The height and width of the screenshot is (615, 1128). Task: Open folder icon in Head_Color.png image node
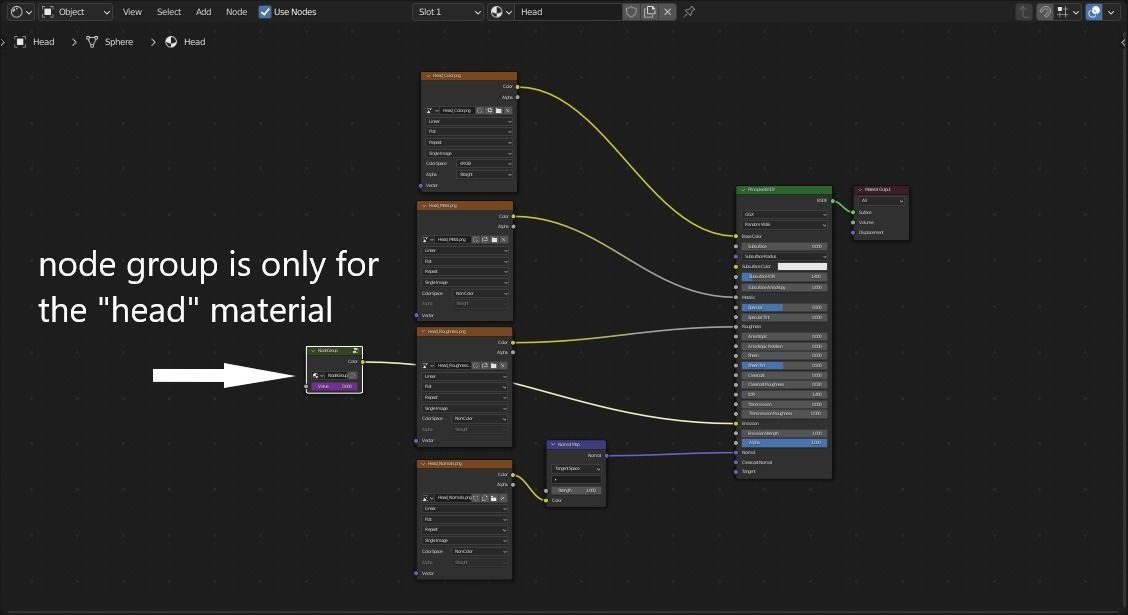click(499, 111)
